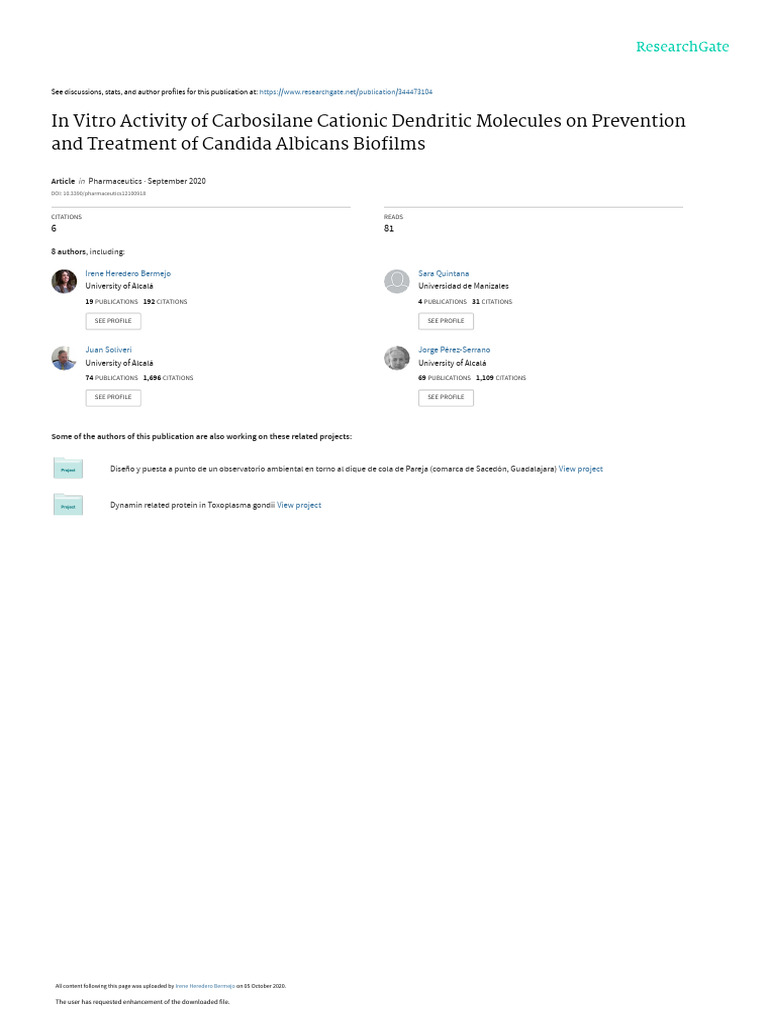This screenshot has width=768, height=1024.
Task: Click Jorge Pérez-Serrano's profile photo
Action: coord(397,358)
